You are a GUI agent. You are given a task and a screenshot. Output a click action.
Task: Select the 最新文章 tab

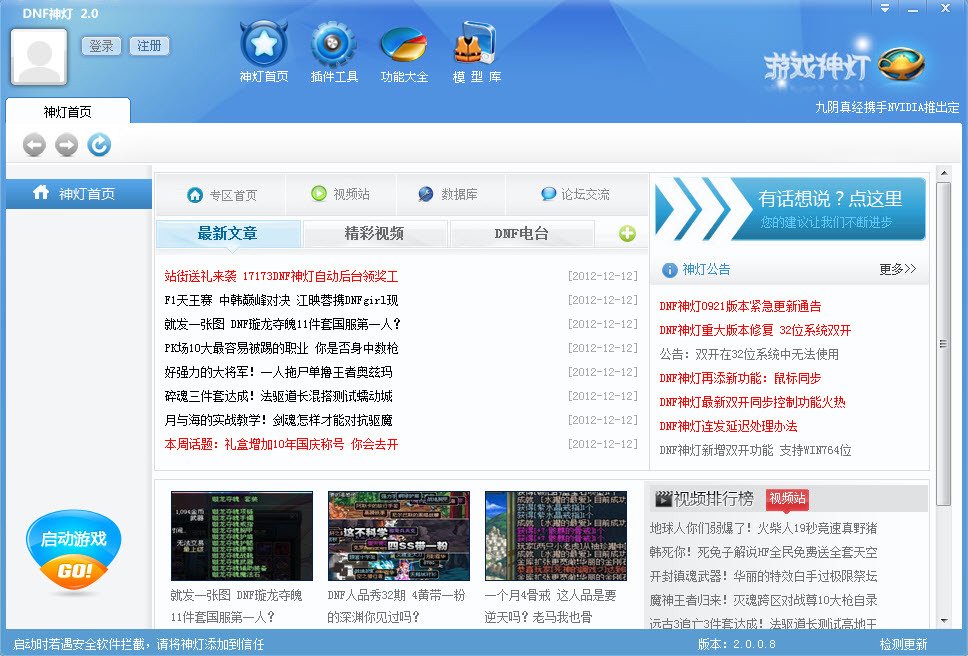228,234
